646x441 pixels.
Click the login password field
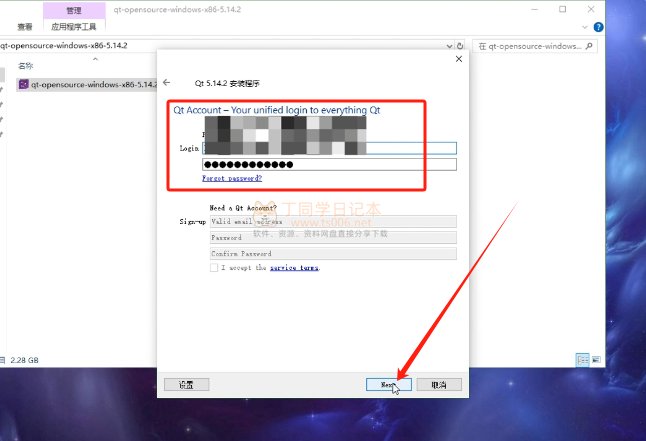click(329, 164)
